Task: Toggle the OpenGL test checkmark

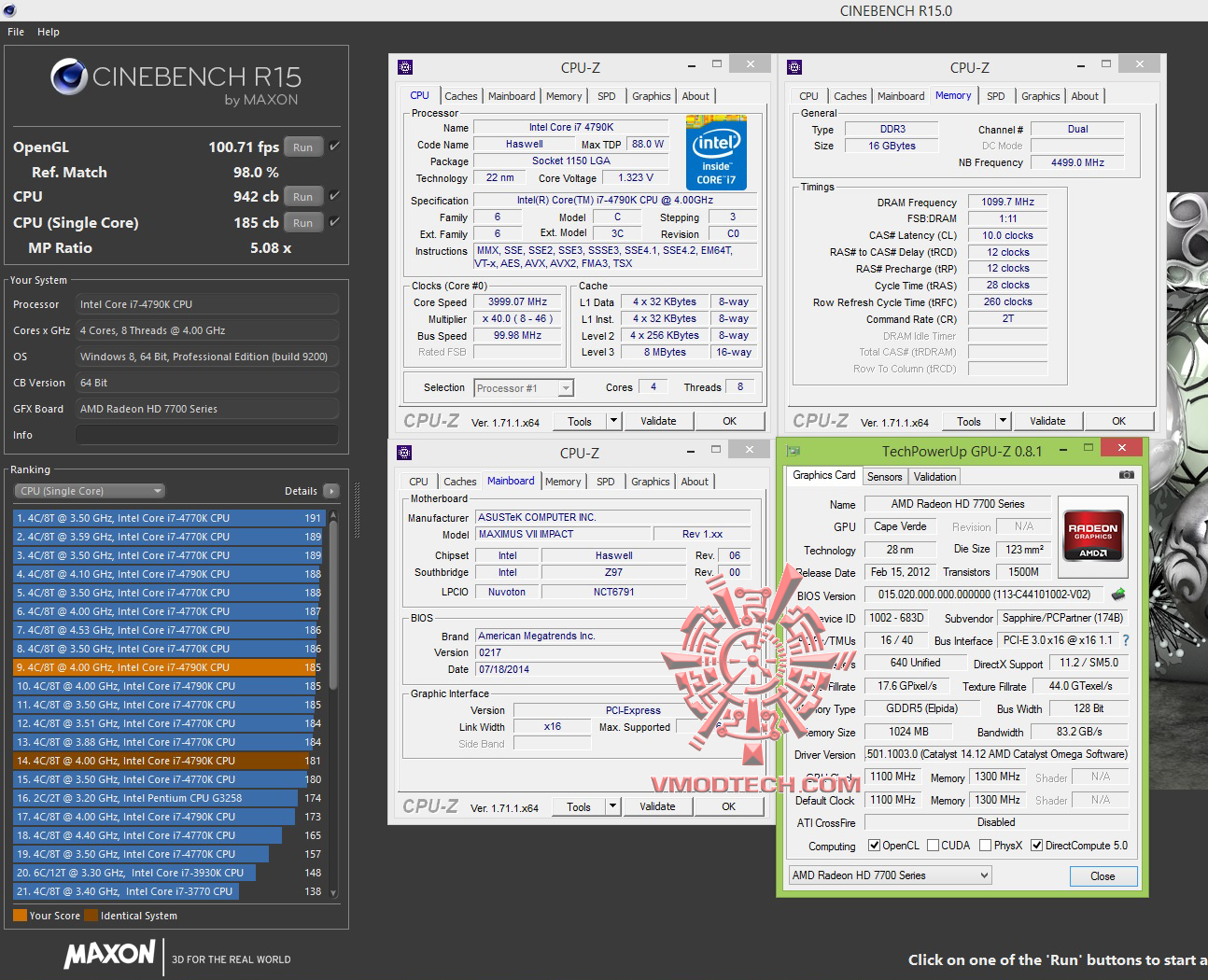Action: click(x=334, y=147)
